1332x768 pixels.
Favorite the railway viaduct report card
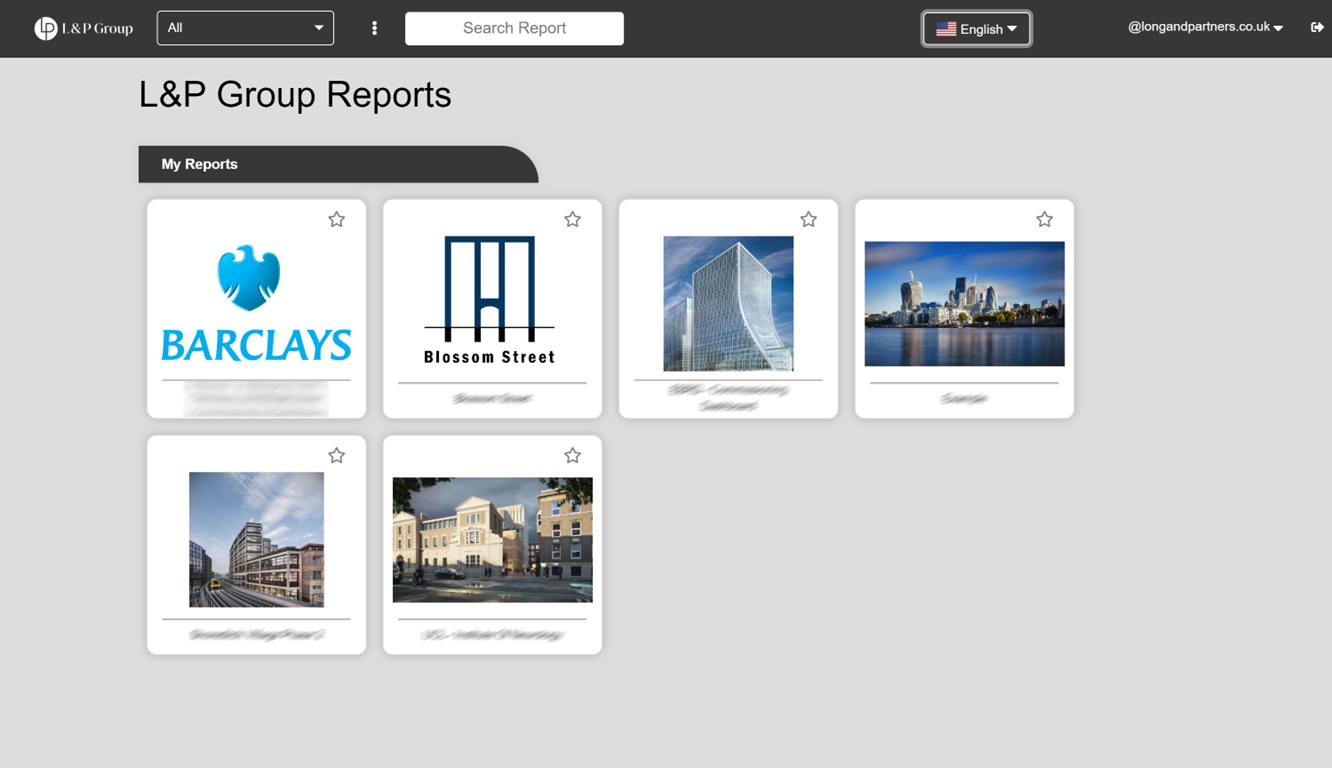tap(336, 455)
